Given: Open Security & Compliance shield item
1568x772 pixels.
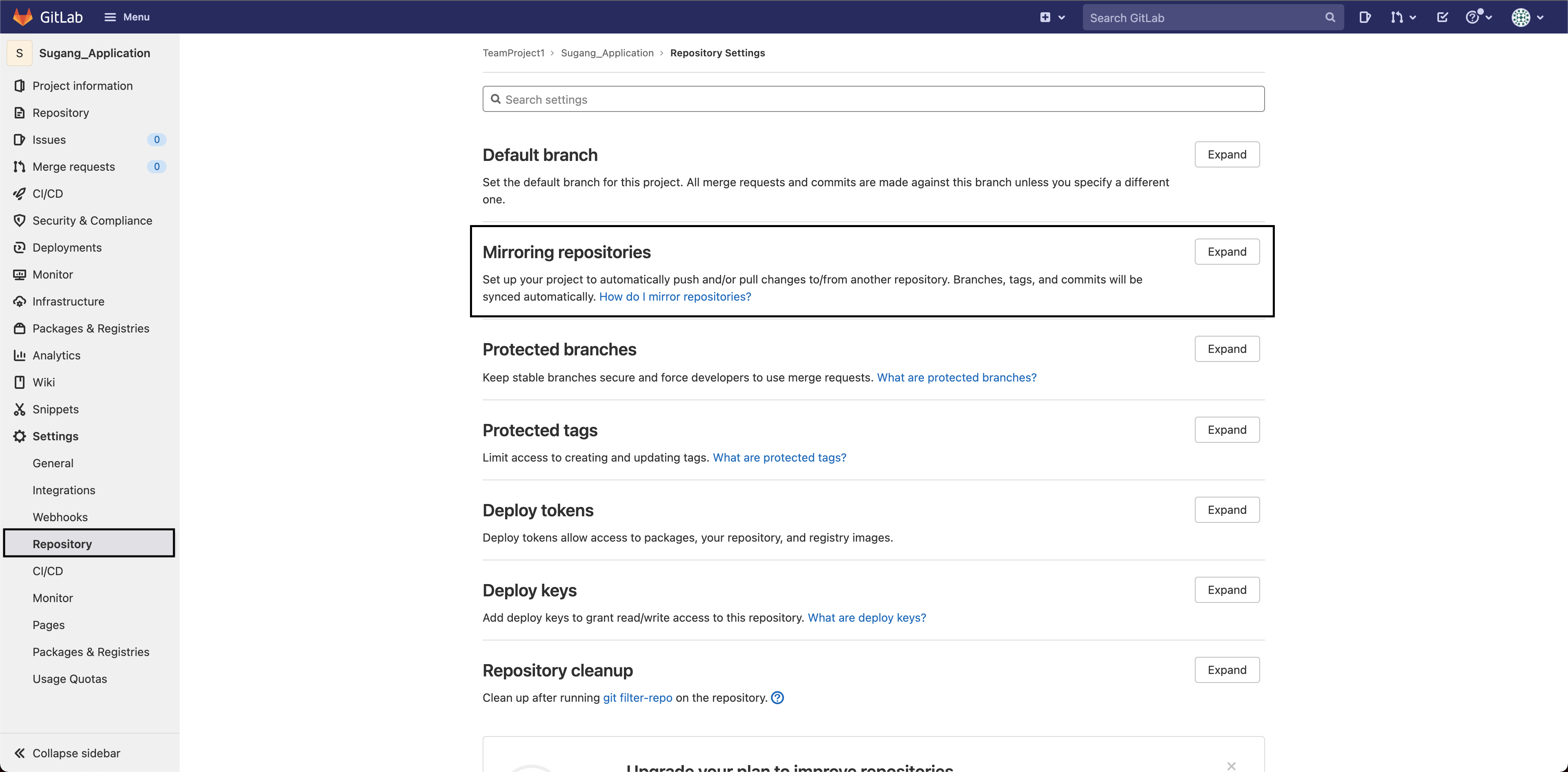Looking at the screenshot, I should click(91, 221).
